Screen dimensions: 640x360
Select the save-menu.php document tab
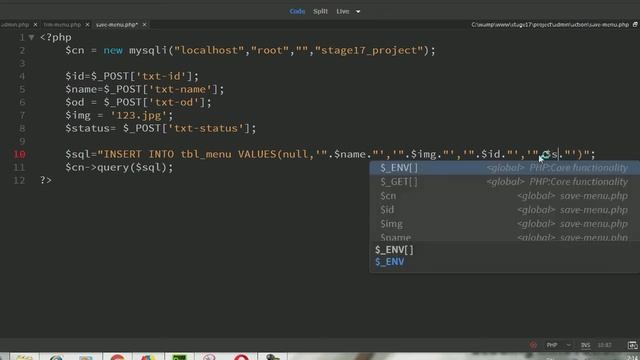[x=117, y=25]
